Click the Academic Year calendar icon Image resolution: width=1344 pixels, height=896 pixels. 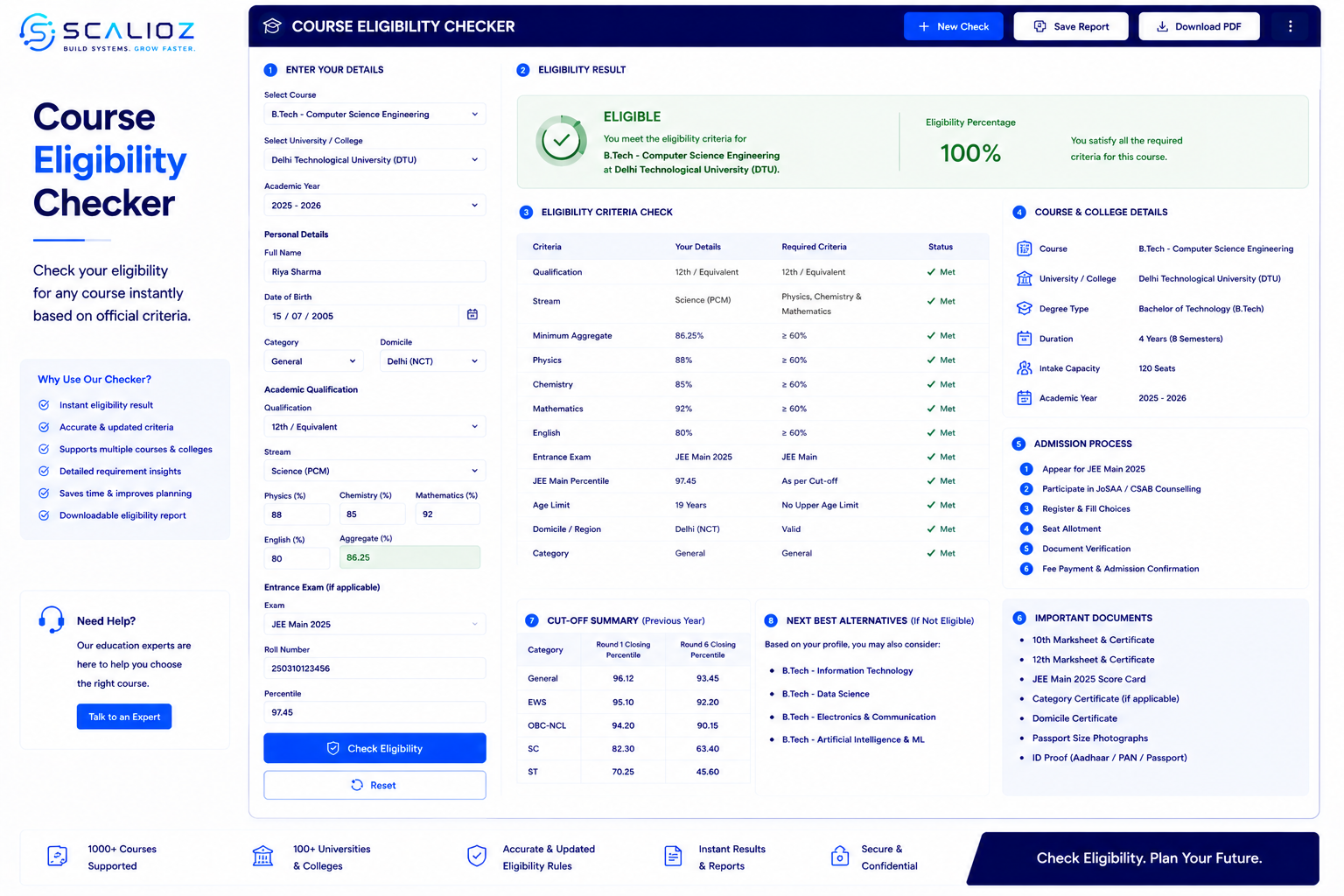tap(1024, 398)
